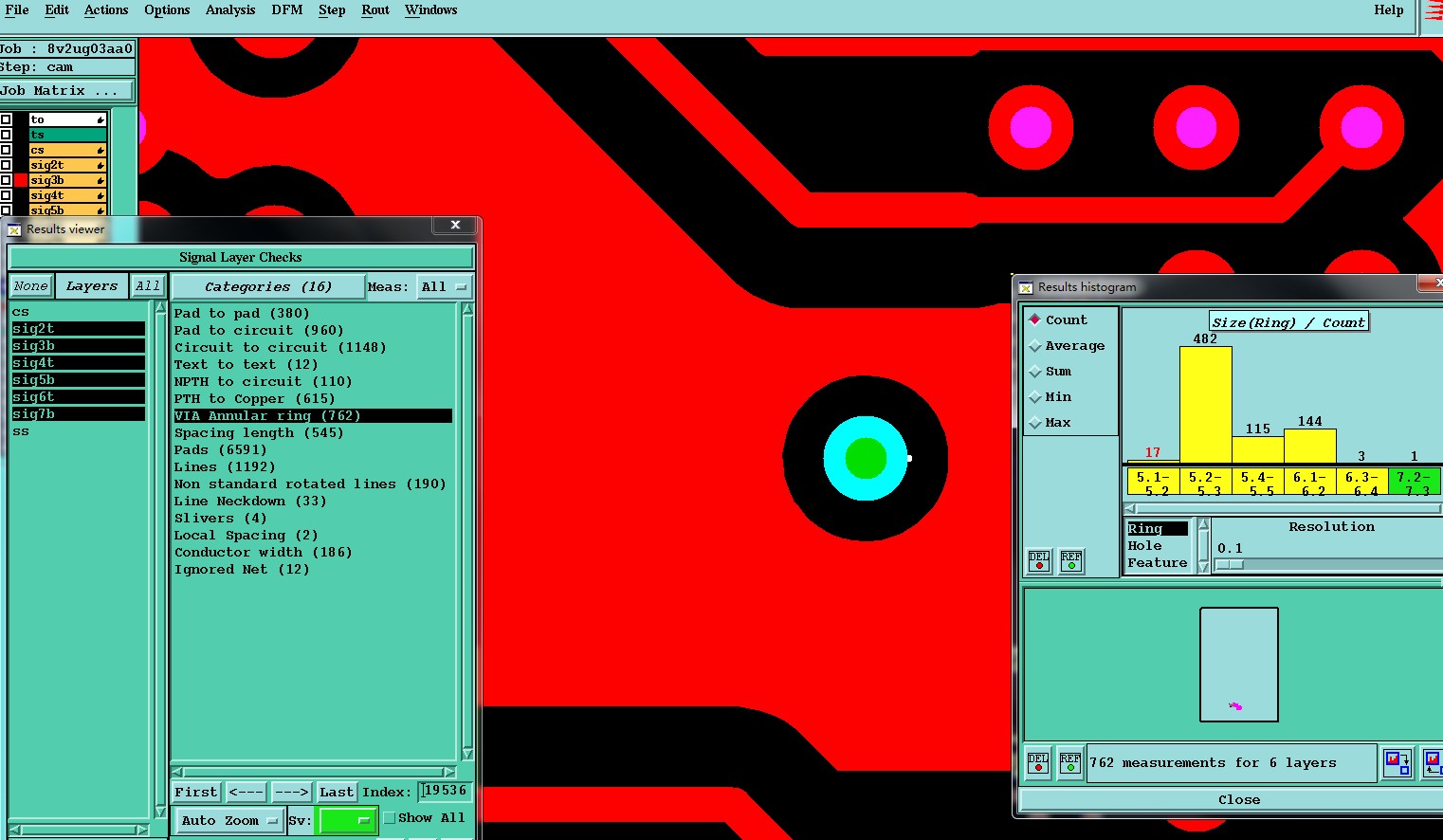Enable the Show All checkbox

(390, 818)
